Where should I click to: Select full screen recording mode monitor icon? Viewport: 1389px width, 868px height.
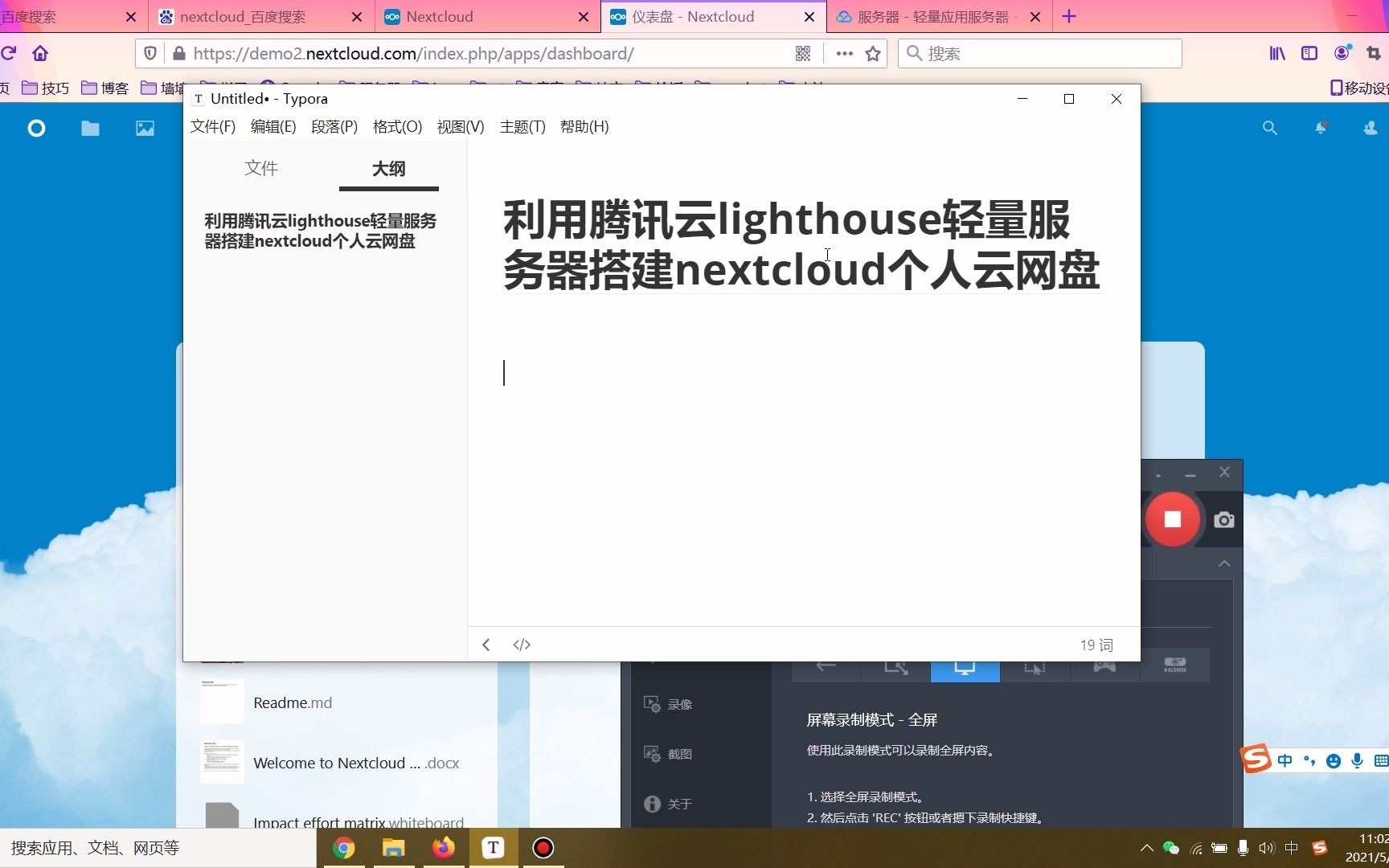coord(965,667)
